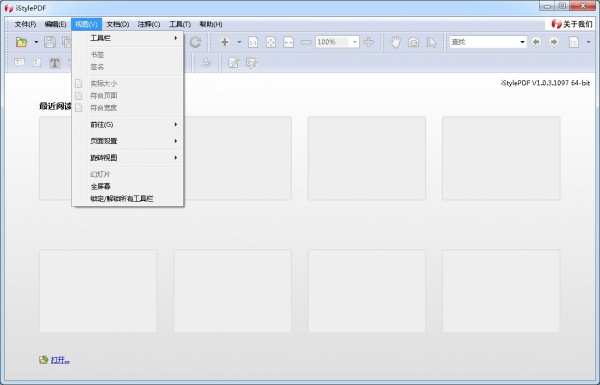Click the fit width toolbar icon
Image resolution: width=600 pixels, height=385 pixels.
[x=289, y=42]
